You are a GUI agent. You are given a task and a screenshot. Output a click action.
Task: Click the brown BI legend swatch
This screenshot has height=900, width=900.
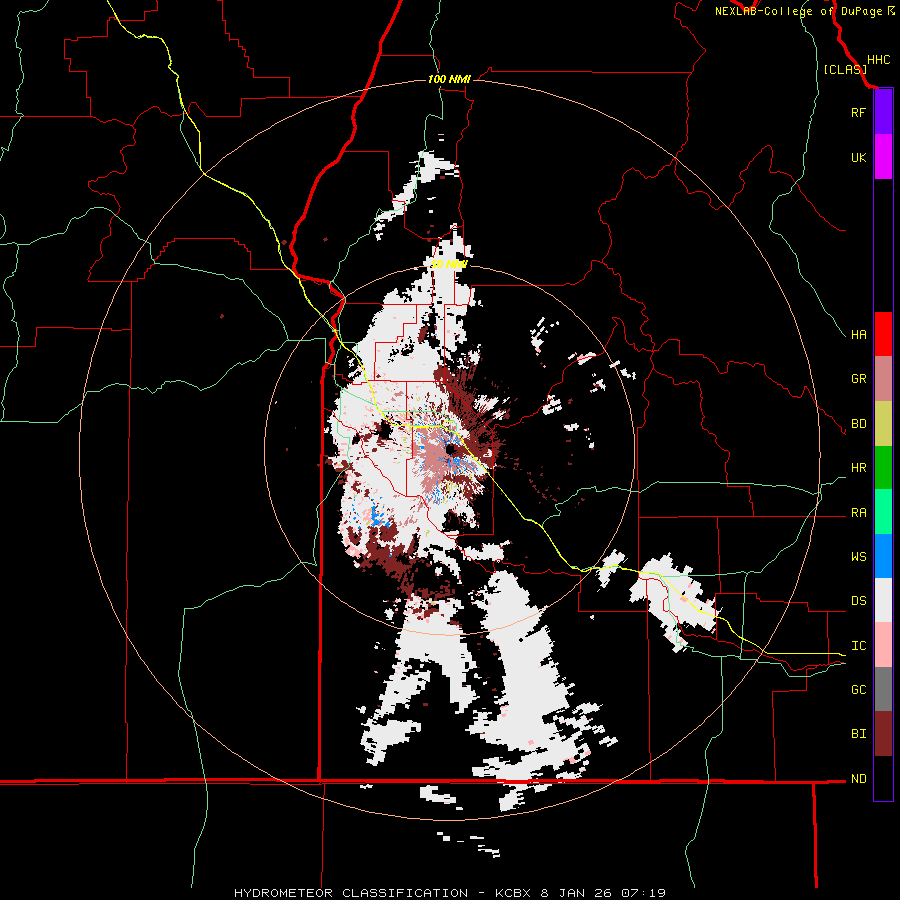coord(883,734)
